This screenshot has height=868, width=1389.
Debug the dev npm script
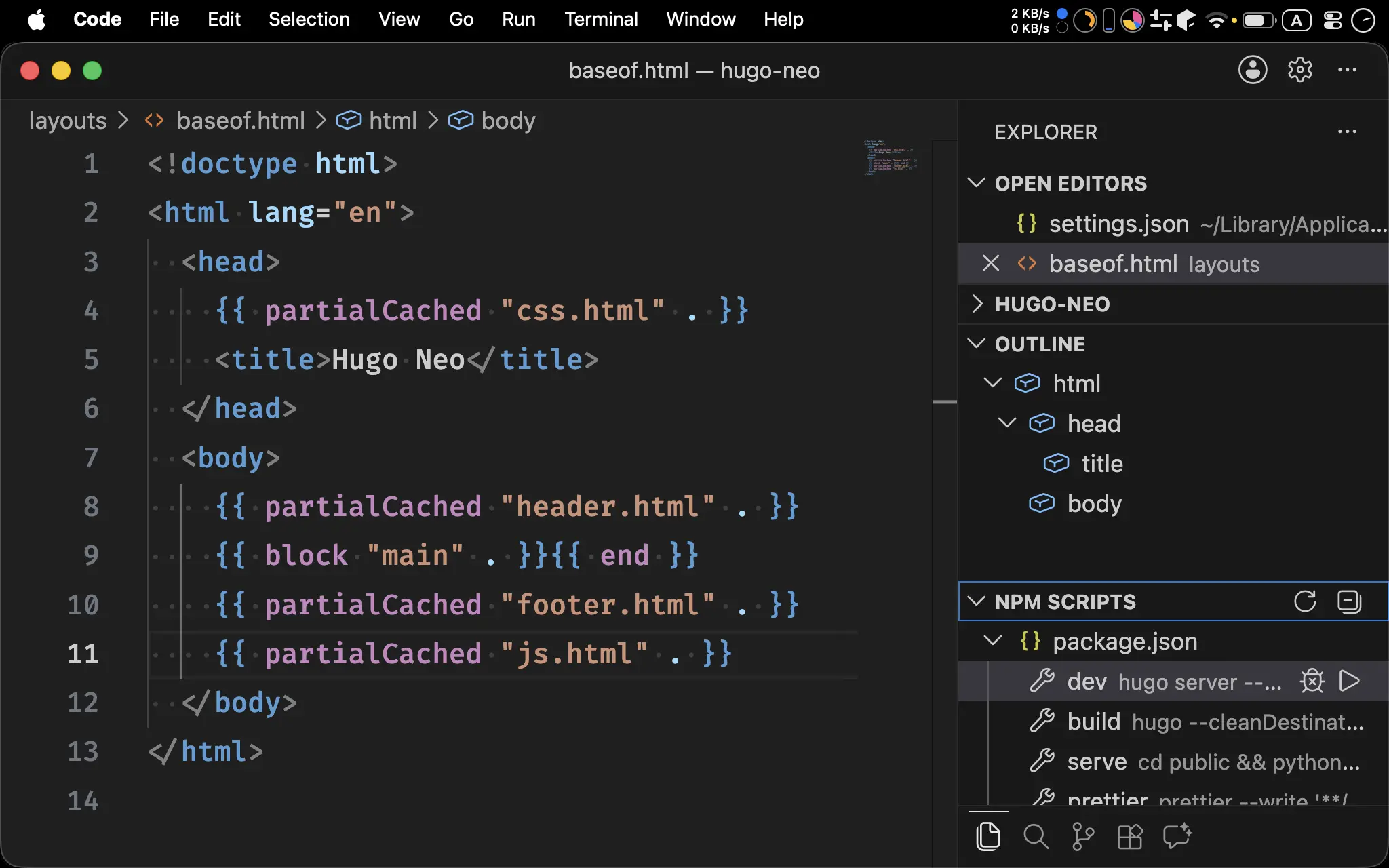(x=1312, y=681)
